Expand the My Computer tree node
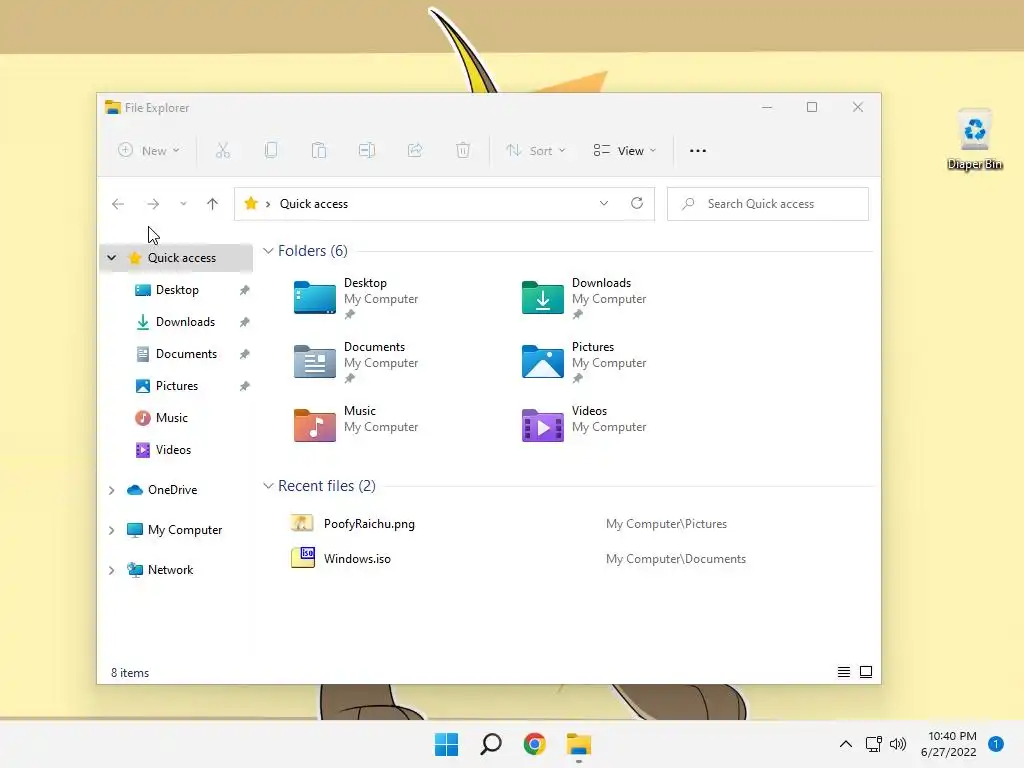Screen dimensions: 1024x768 click(x=112, y=530)
